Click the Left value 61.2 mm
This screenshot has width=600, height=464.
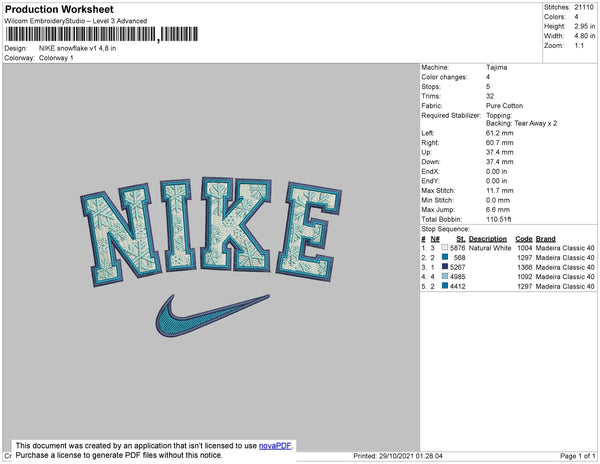[x=500, y=133]
